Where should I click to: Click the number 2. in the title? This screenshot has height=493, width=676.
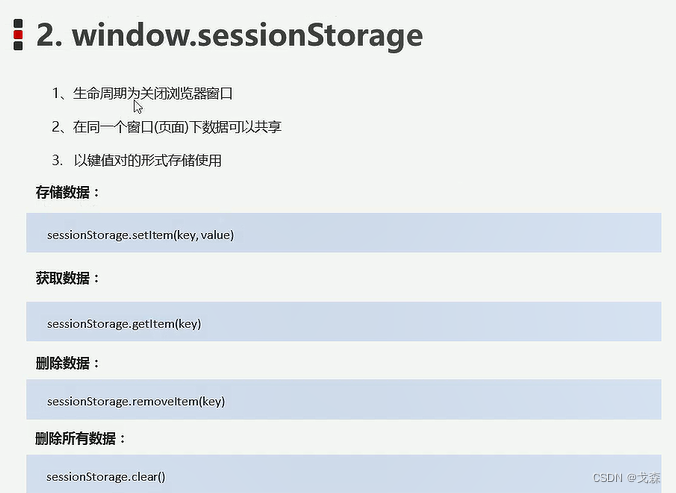(50, 35)
